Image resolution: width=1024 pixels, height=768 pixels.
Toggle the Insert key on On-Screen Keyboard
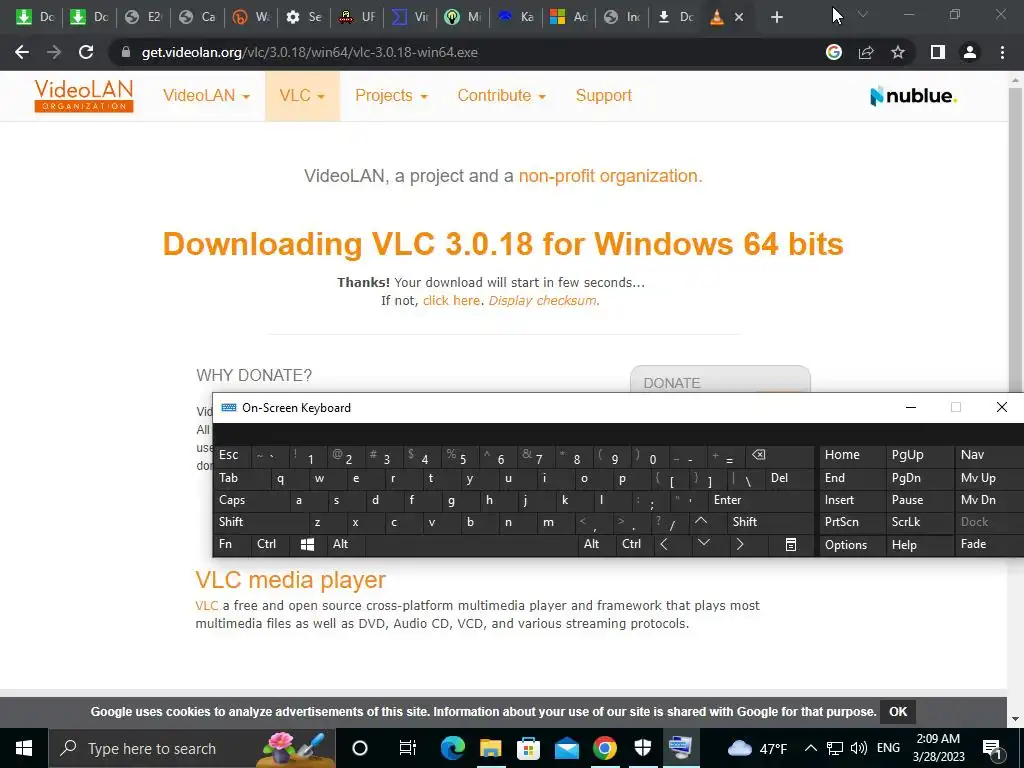point(852,500)
